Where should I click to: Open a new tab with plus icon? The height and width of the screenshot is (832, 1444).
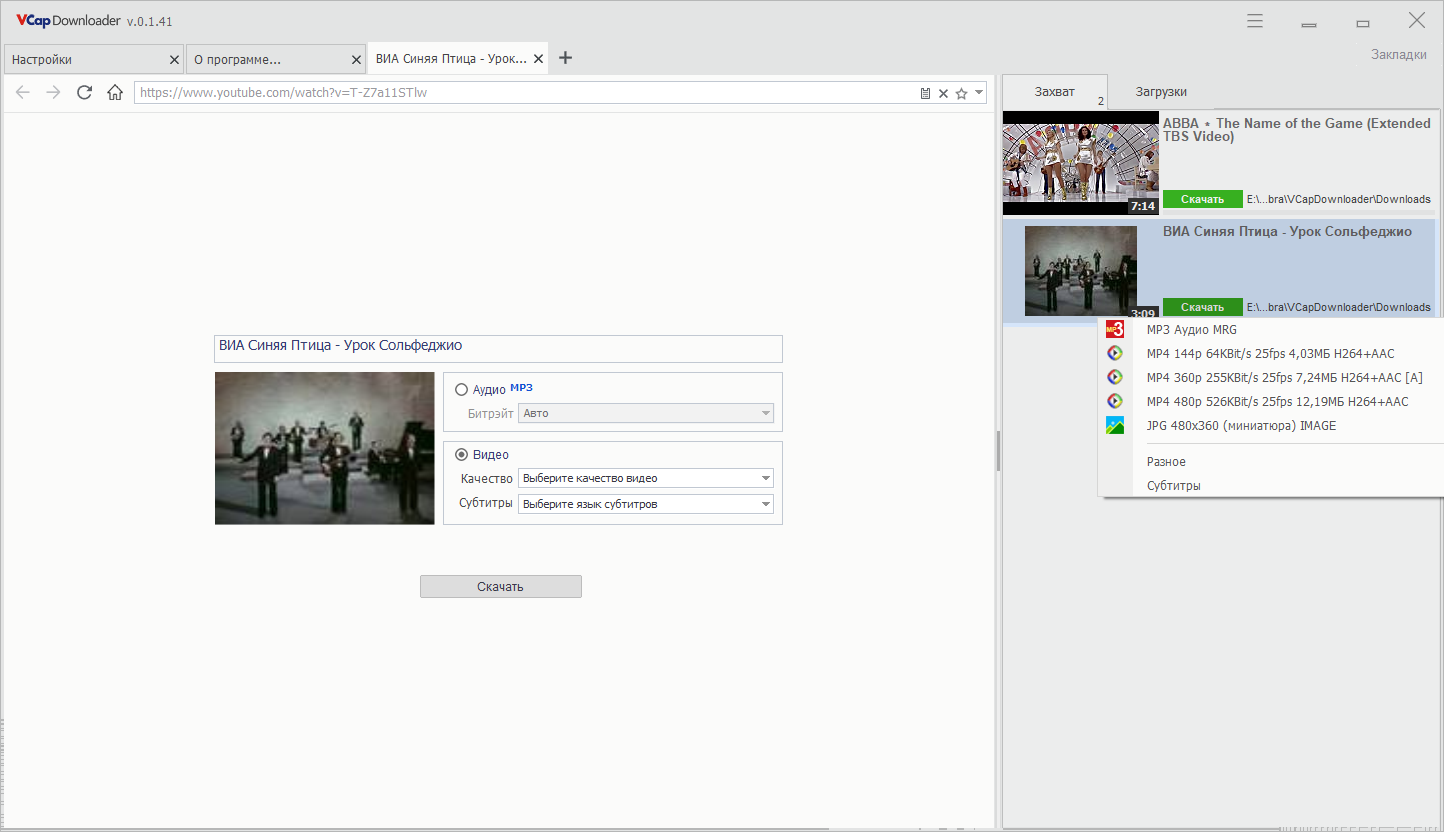tap(565, 58)
